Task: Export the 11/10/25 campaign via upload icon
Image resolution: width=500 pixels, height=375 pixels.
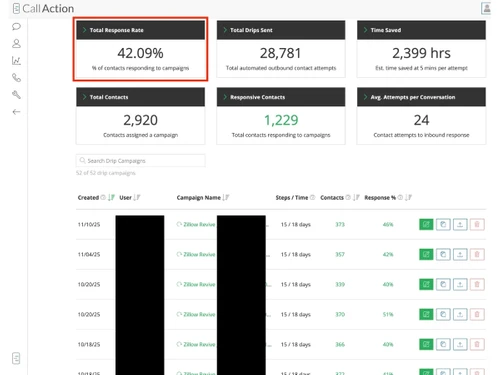Action: point(460,224)
